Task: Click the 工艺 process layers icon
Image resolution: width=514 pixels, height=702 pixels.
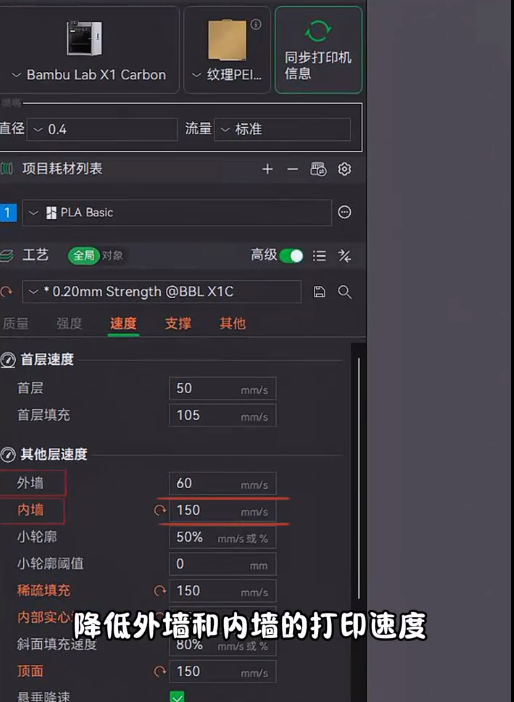Action: (6, 256)
